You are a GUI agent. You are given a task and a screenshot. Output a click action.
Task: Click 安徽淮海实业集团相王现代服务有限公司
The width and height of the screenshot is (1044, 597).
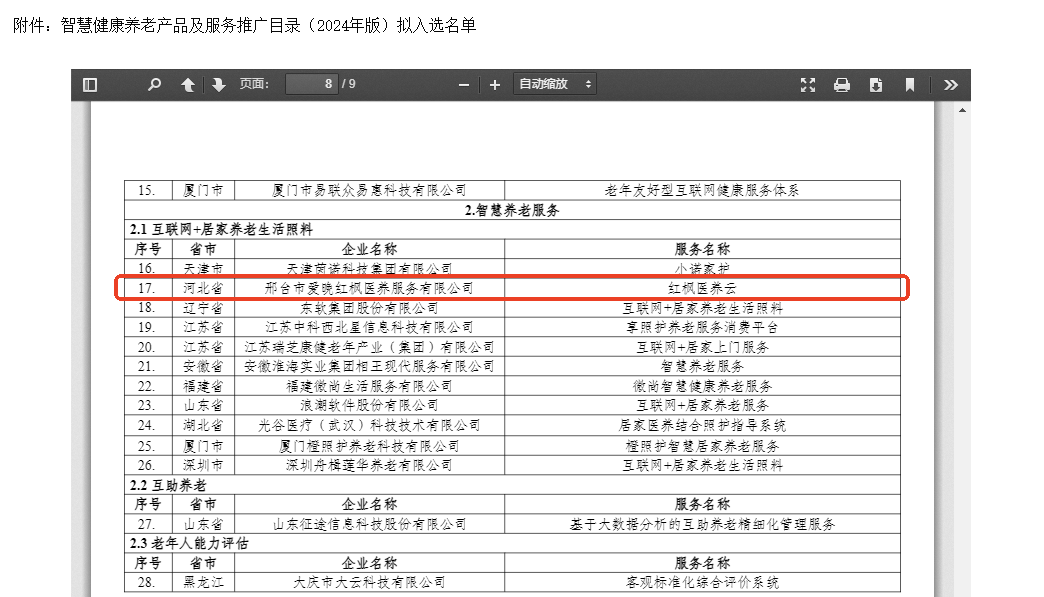pos(369,366)
